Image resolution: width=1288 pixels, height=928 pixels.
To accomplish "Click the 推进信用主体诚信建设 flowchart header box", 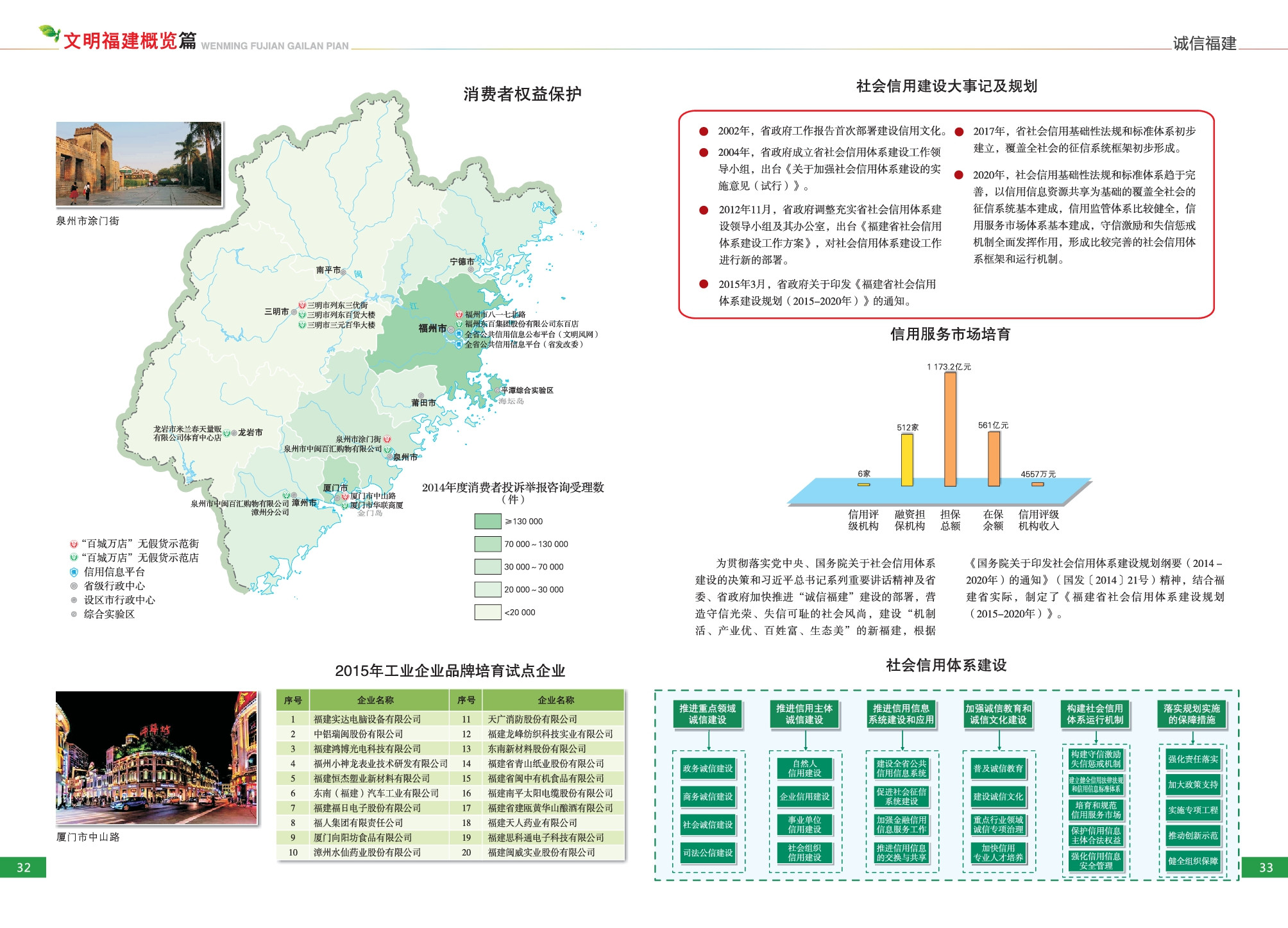I will point(804,714).
